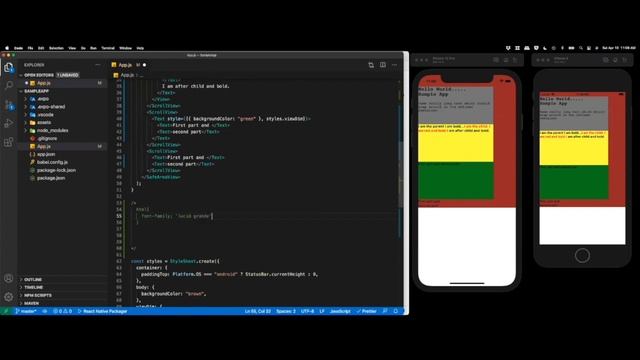The width and height of the screenshot is (640, 360).
Task: Click the Synchronize Changes icon in the status bar
Action: click(x=44, y=311)
